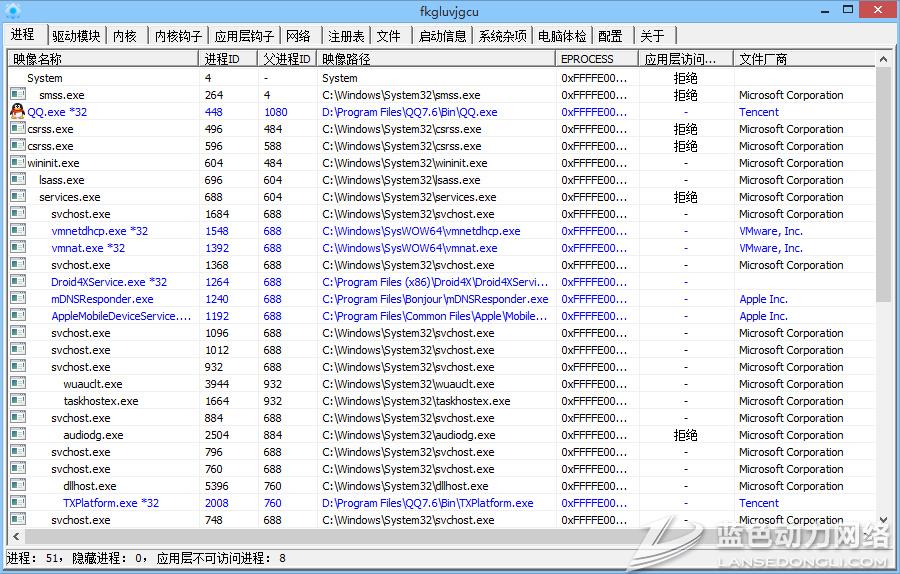Open the 注册表 tab

click(346, 36)
